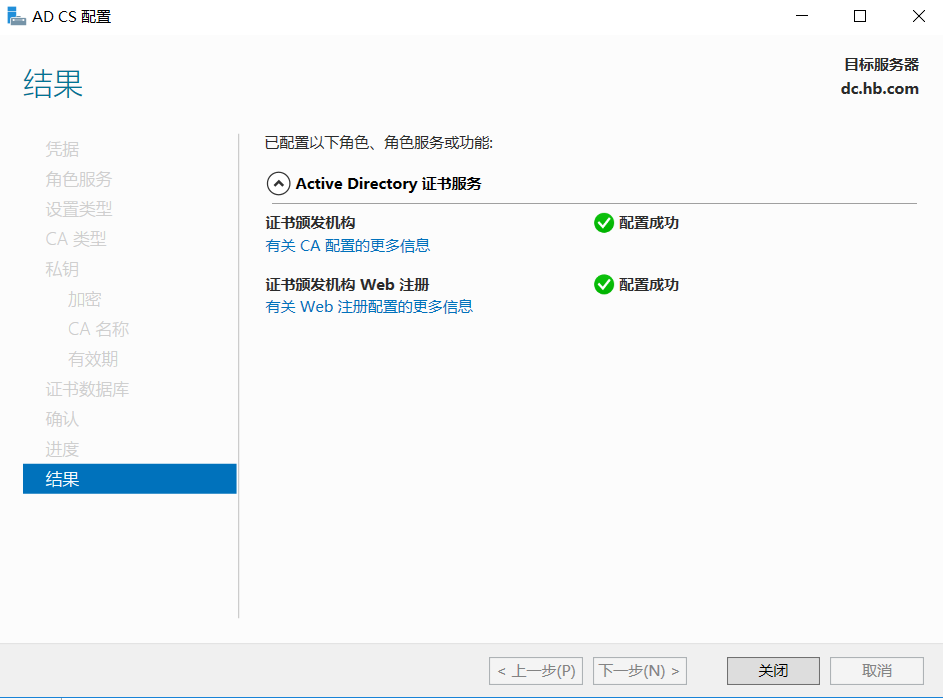Viewport: 943px width, 700px height.
Task: Select 加密 sub-step in sidebar
Action: tap(84, 299)
